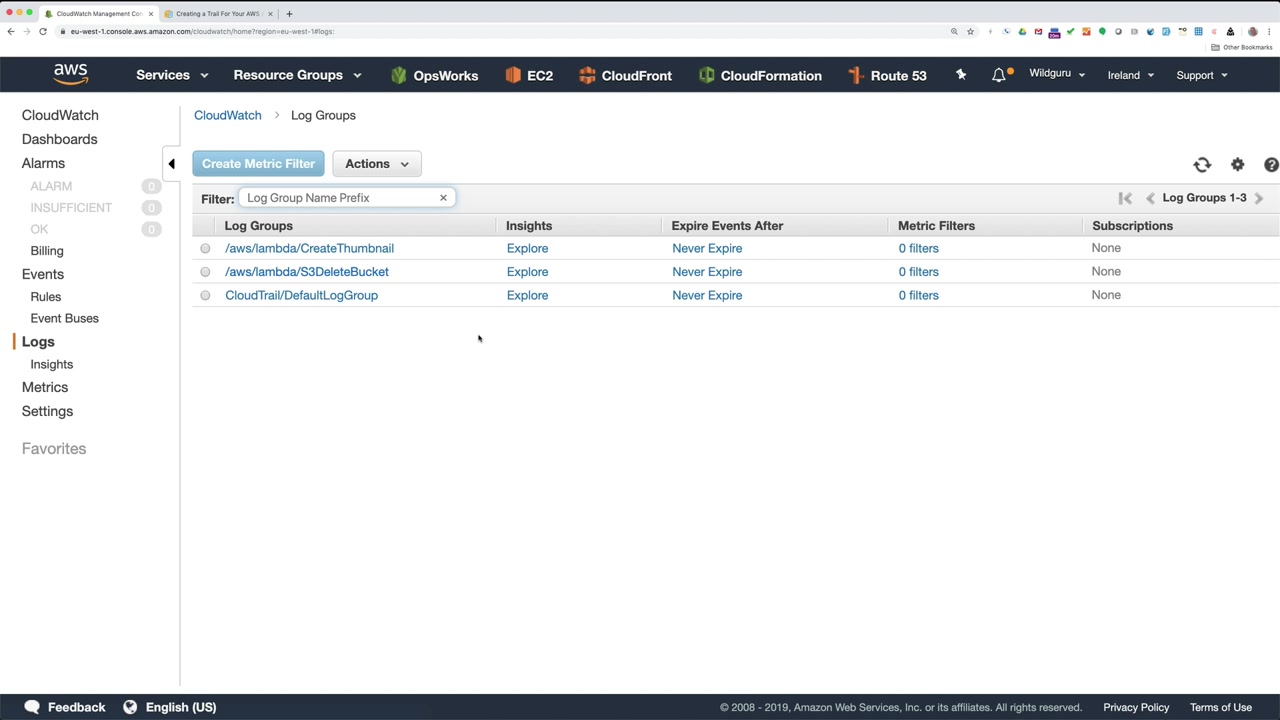Go to previous page of log groups

(x=1150, y=198)
